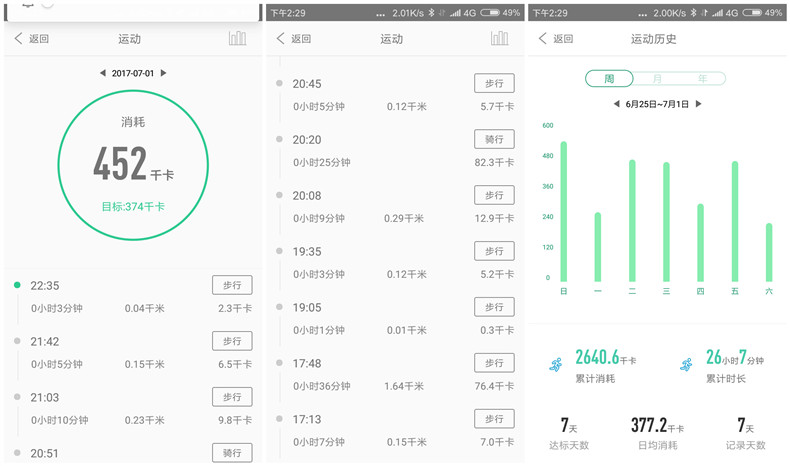The image size is (790, 466).
Task: Show previous week before 6月25日~7月1日
Action: coord(616,104)
